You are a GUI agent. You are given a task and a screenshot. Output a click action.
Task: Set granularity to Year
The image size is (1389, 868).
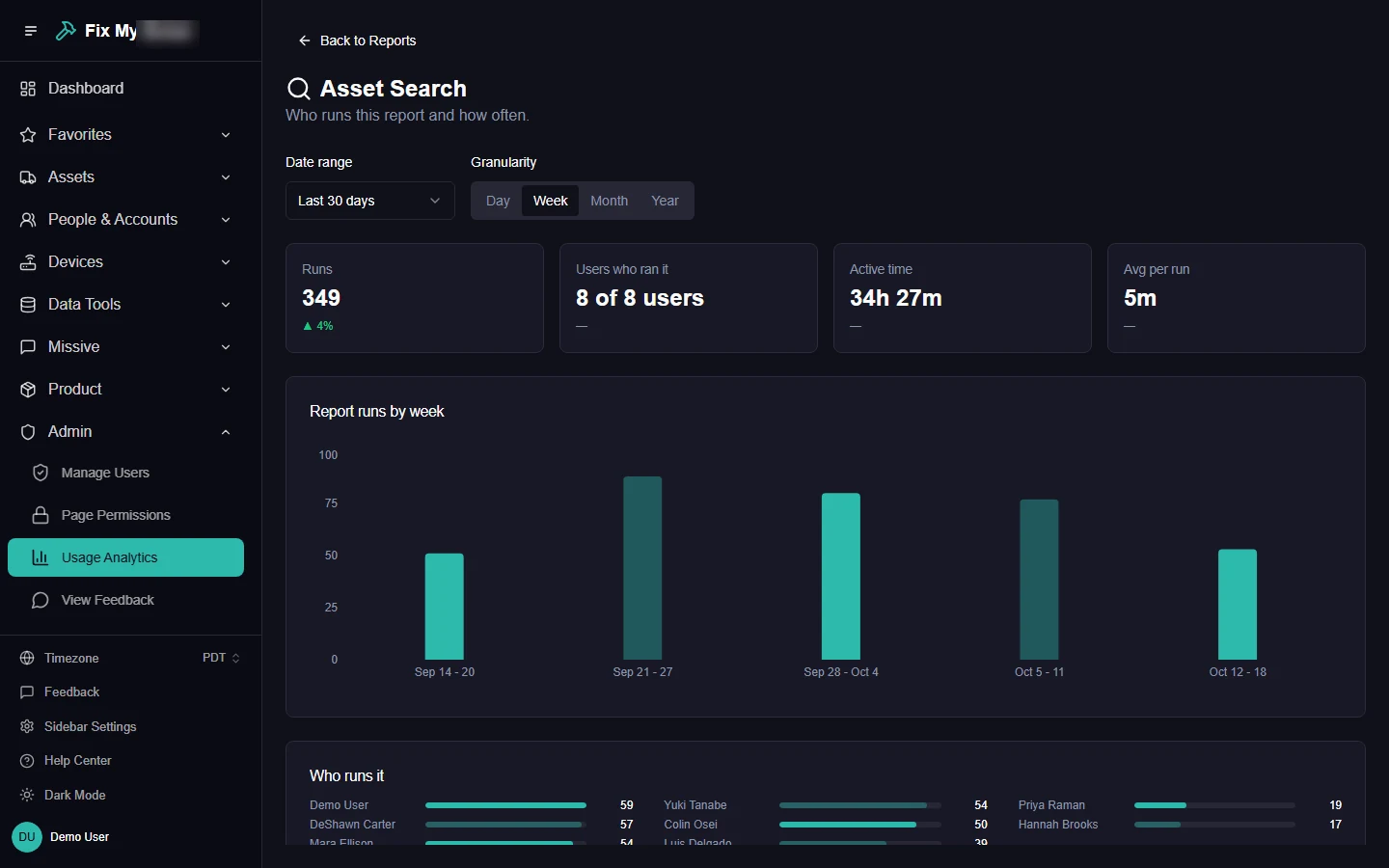(x=665, y=201)
